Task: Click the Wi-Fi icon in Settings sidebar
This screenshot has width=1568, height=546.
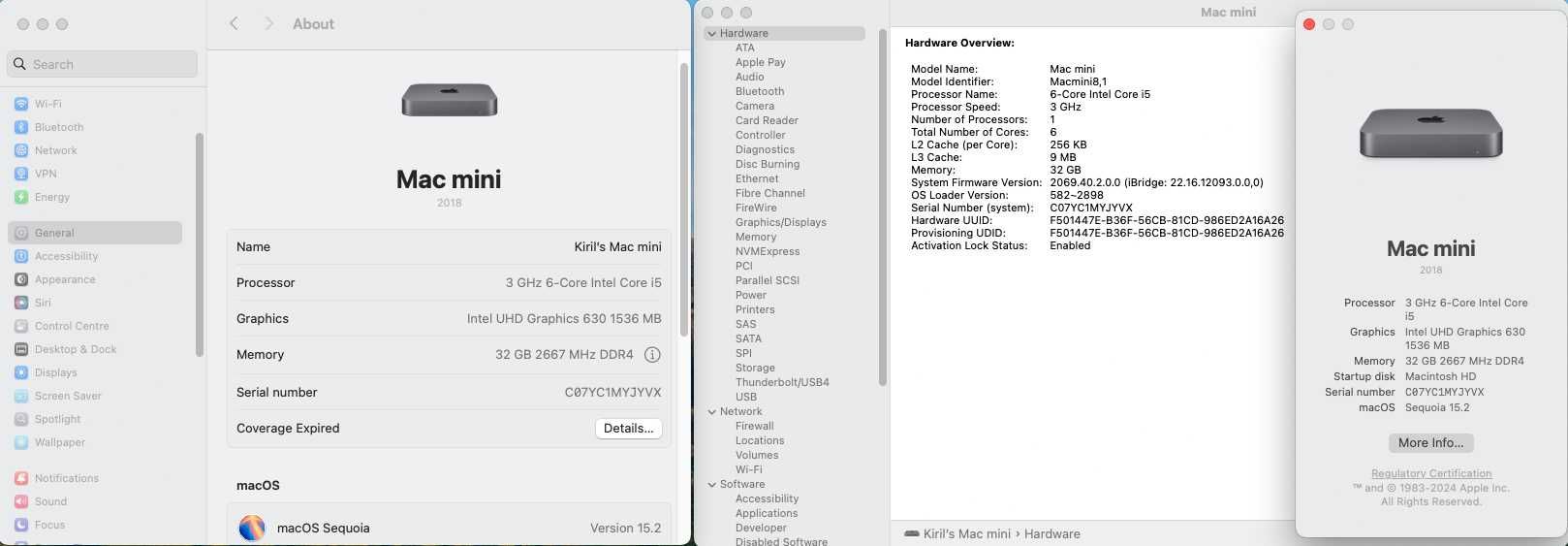Action: 21,104
